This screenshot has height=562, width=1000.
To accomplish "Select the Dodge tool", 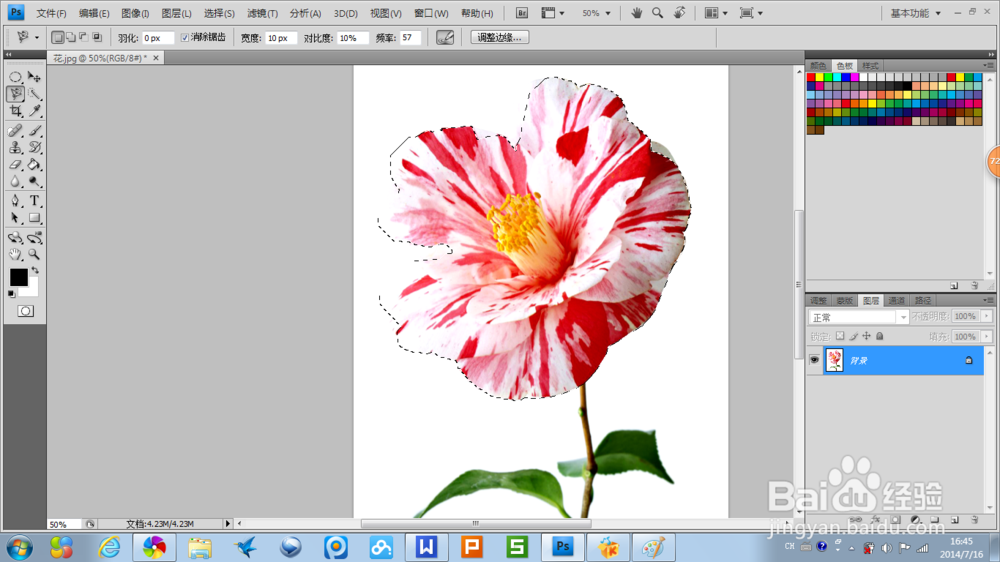I will [34, 182].
